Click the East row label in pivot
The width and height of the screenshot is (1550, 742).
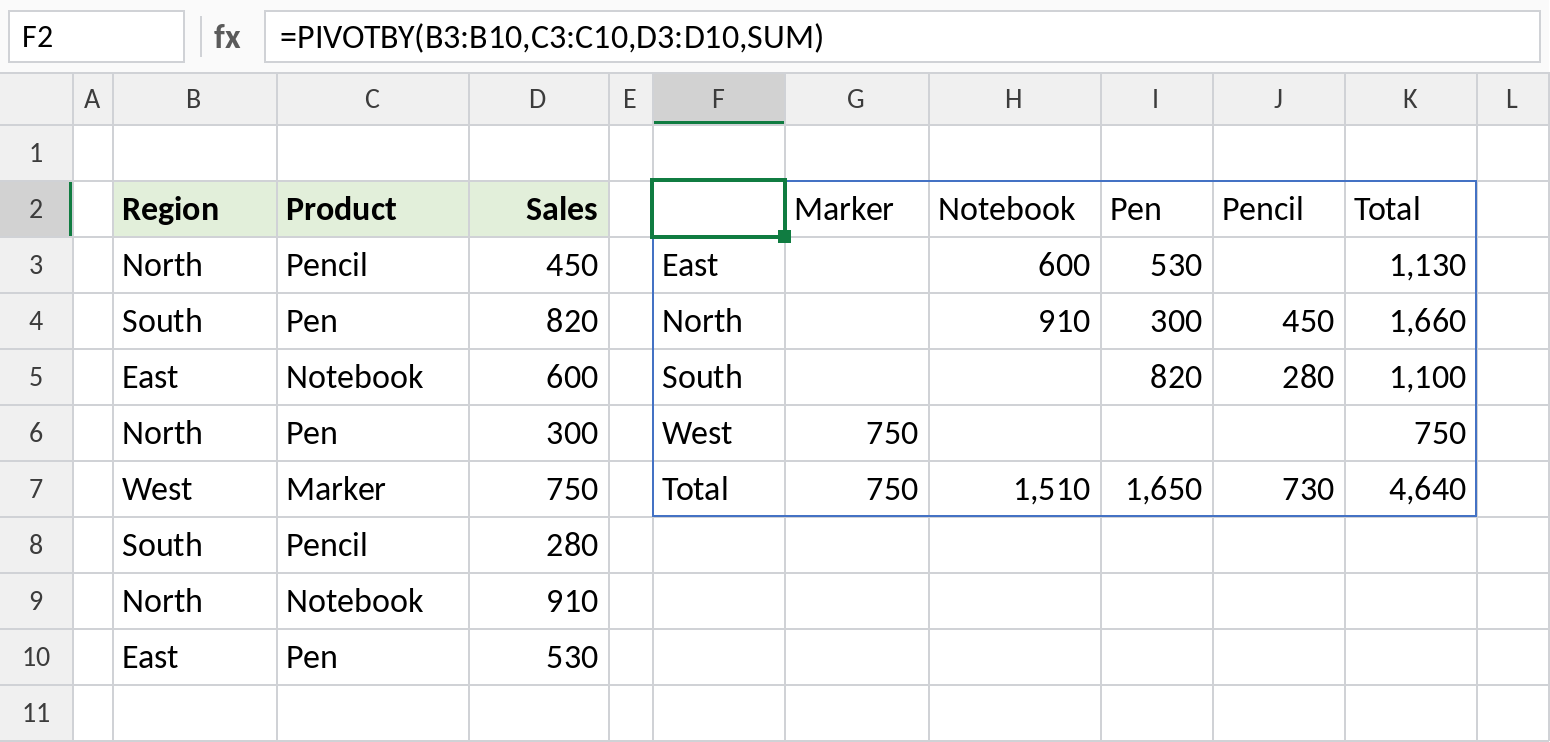pyautogui.click(x=719, y=265)
